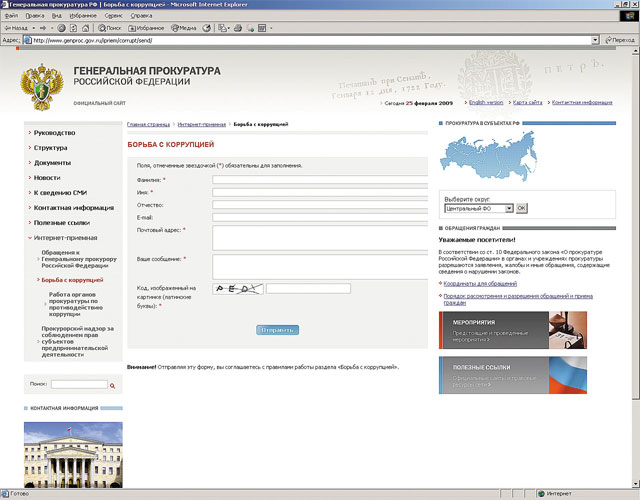Open К сведению СМИ sidebar section

[60, 193]
